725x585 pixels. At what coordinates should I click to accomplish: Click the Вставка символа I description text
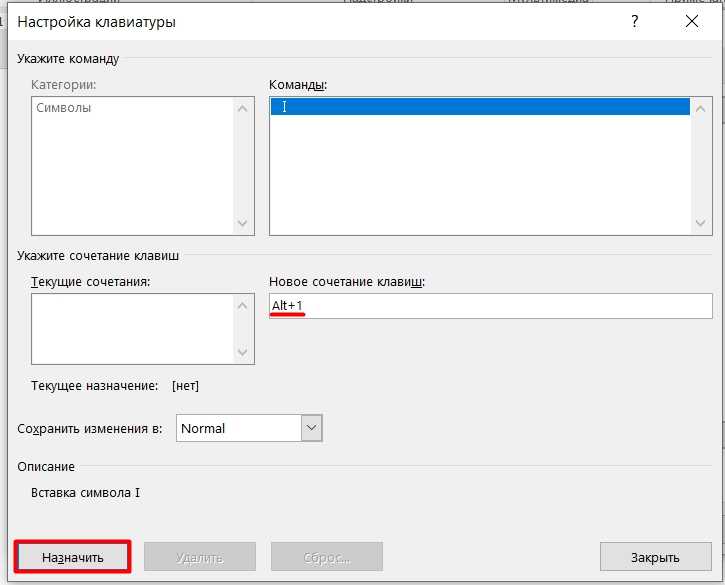coord(86,493)
